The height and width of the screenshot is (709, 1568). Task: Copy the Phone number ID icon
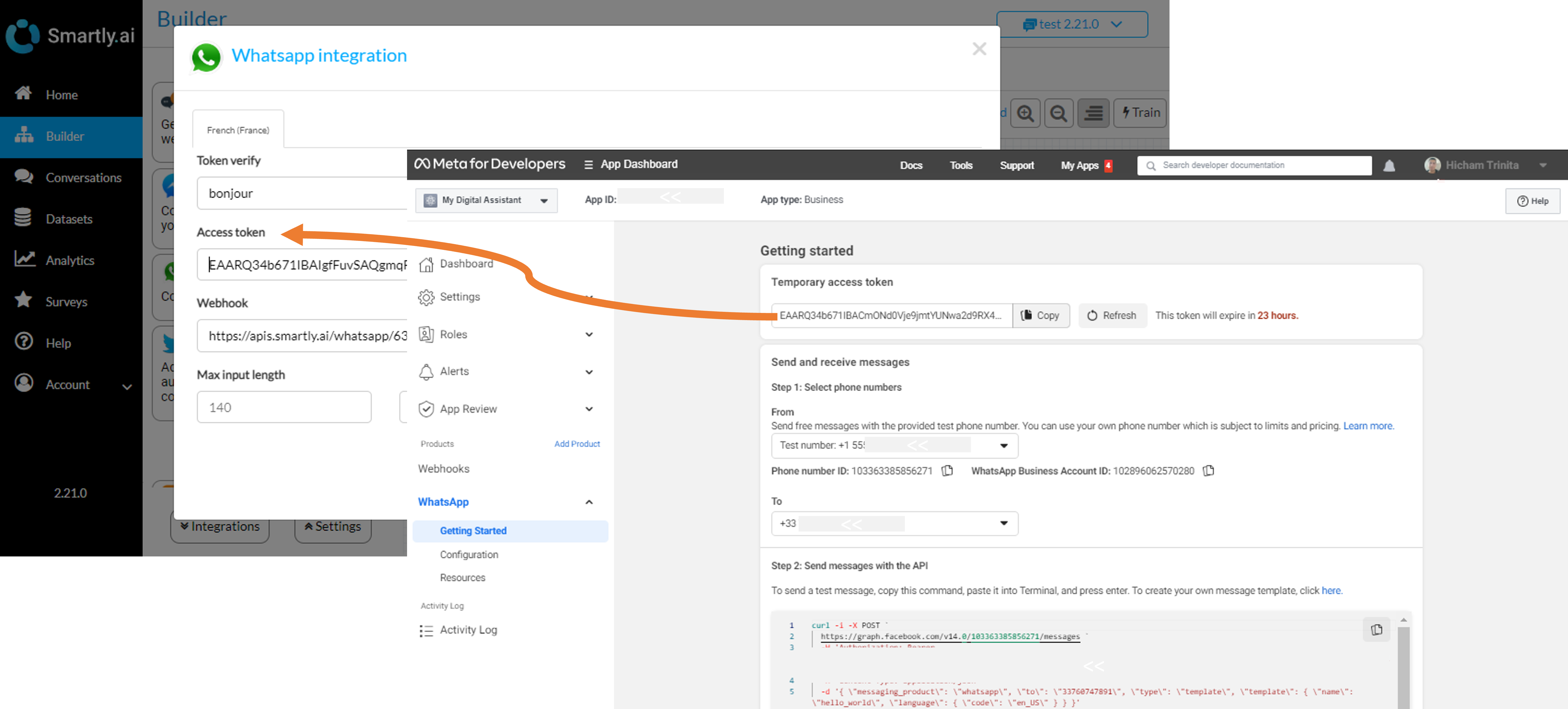coord(947,471)
